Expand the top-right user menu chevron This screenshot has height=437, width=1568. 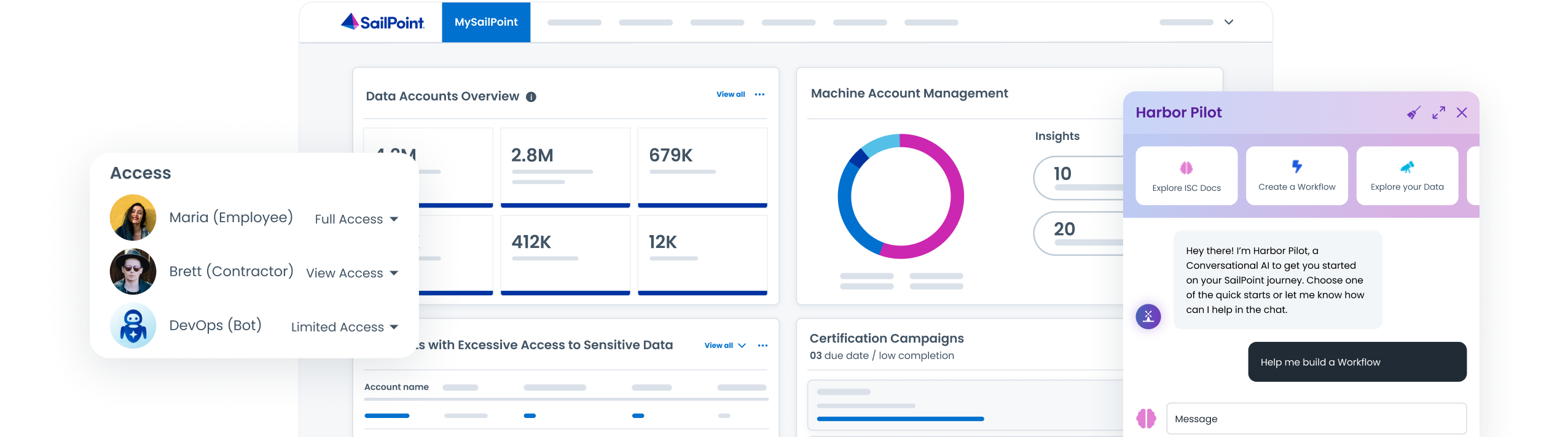[x=1229, y=22]
